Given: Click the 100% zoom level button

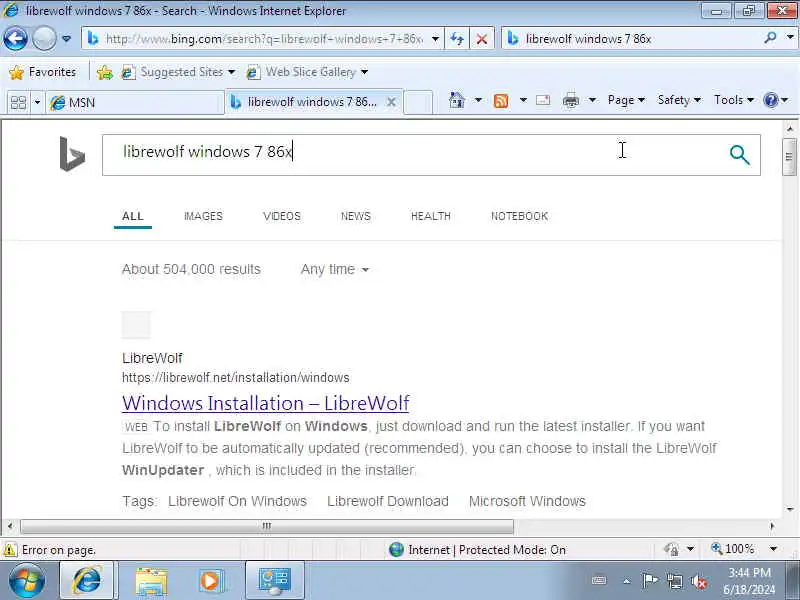Looking at the screenshot, I should coord(733,549).
